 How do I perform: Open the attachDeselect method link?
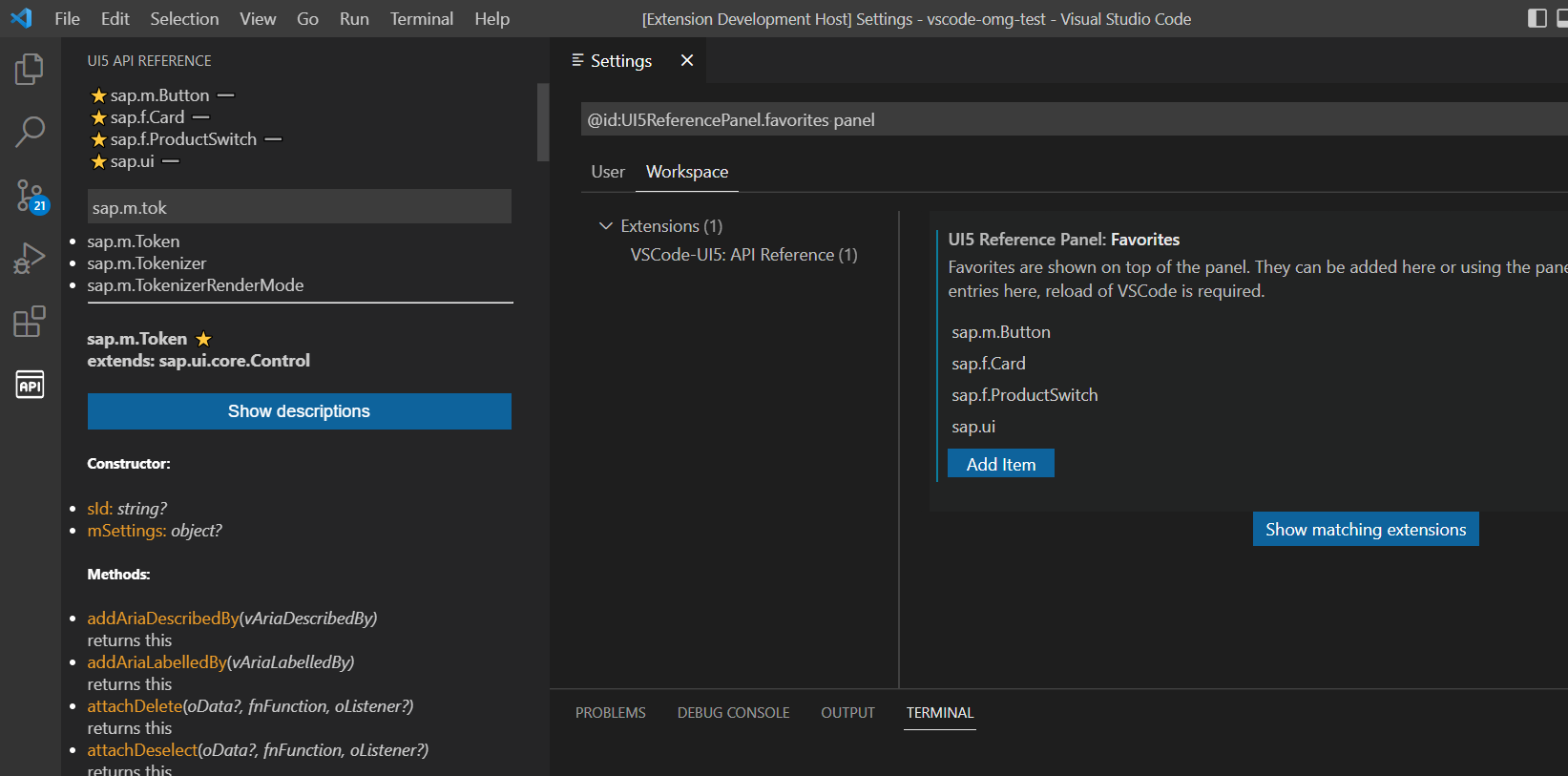(x=143, y=750)
